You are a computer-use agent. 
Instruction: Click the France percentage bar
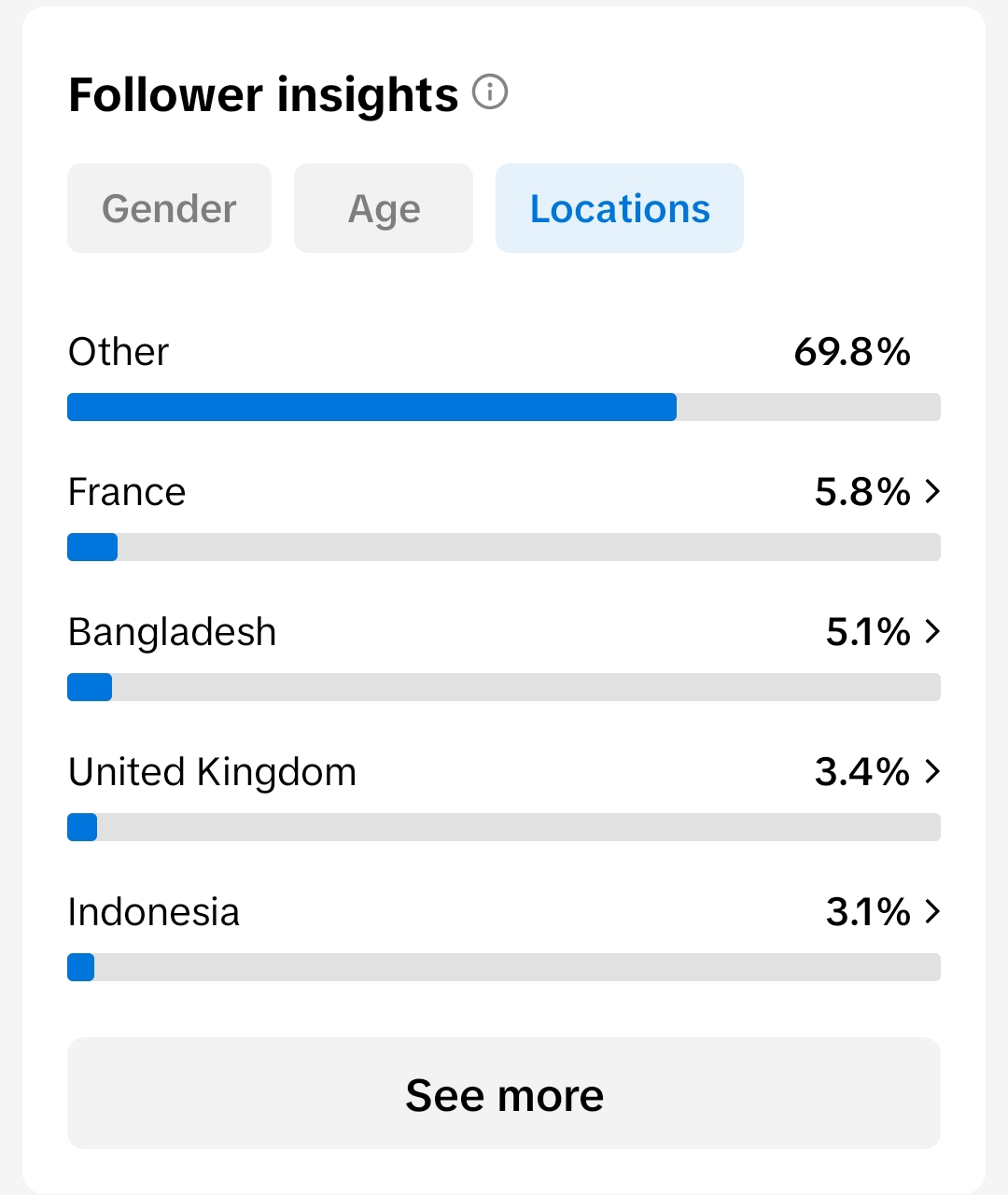(504, 547)
